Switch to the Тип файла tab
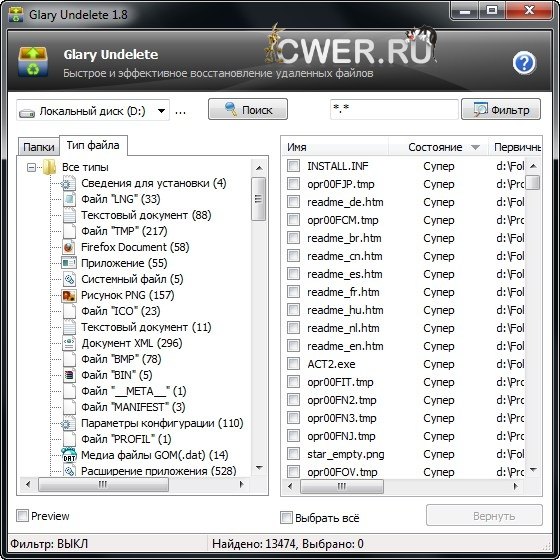 (x=93, y=145)
